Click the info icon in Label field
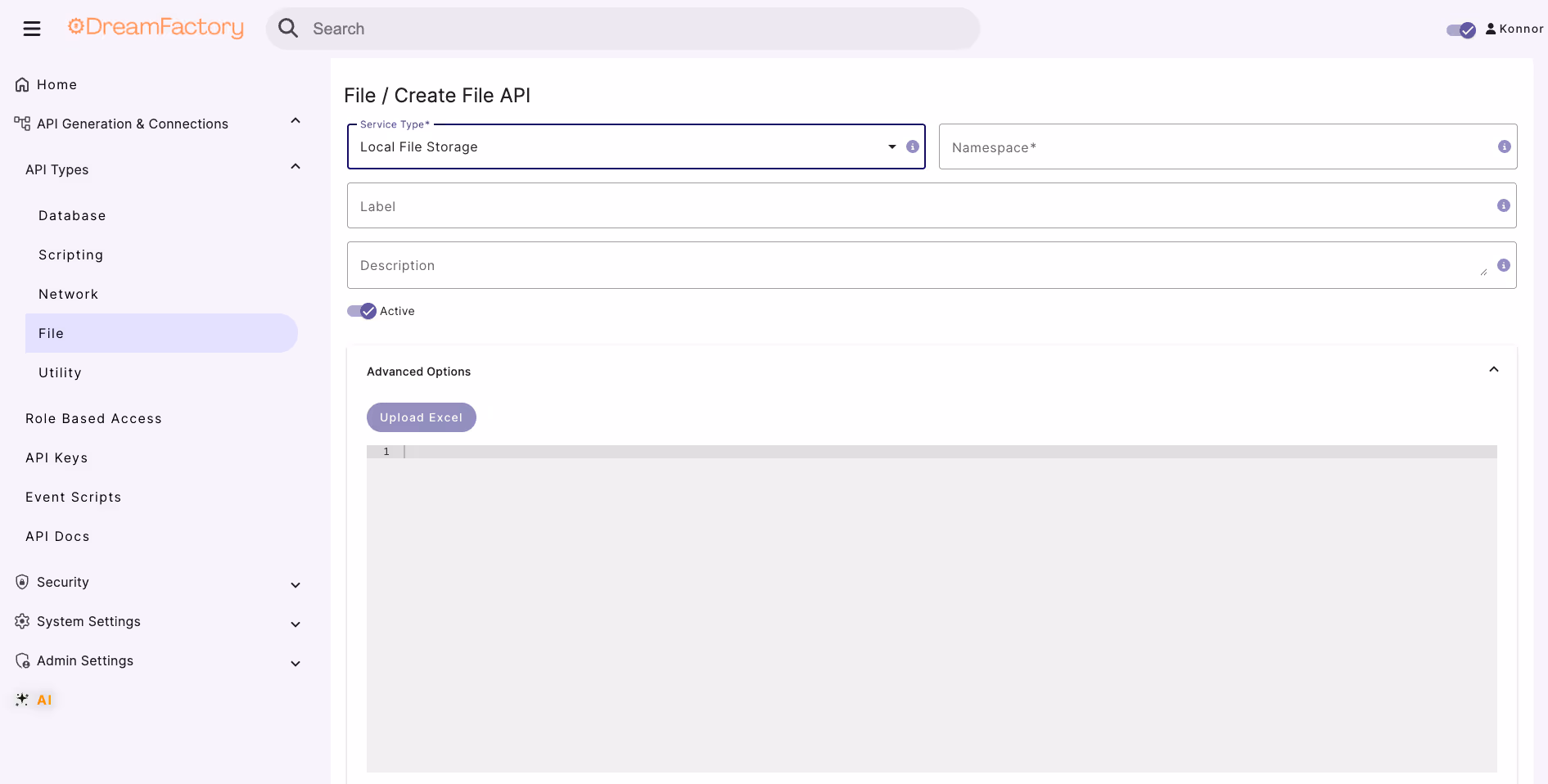Image resolution: width=1548 pixels, height=784 pixels. (x=1503, y=205)
